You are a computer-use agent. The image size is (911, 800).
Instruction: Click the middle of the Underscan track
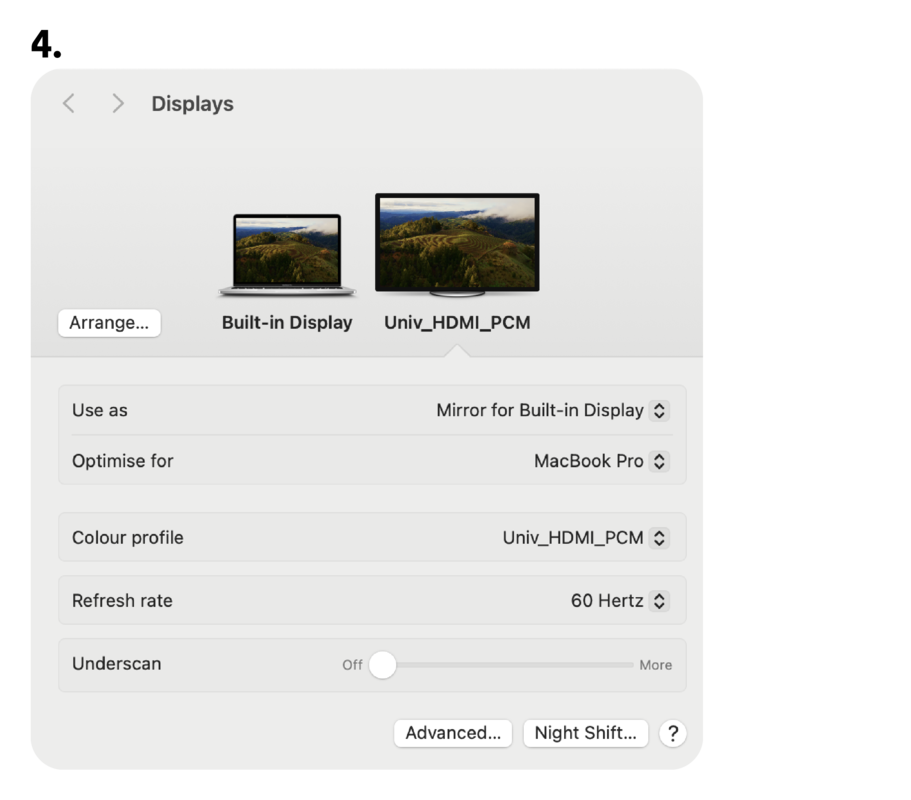[506, 665]
